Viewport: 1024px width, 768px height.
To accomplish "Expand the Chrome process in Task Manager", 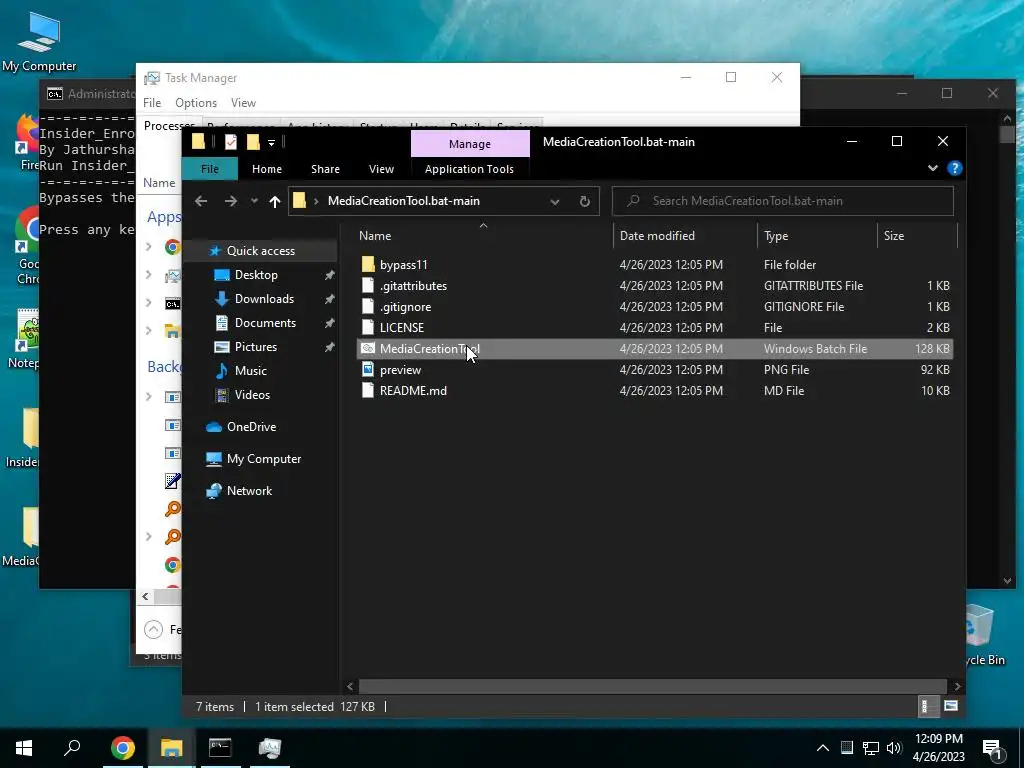I will 149,247.
